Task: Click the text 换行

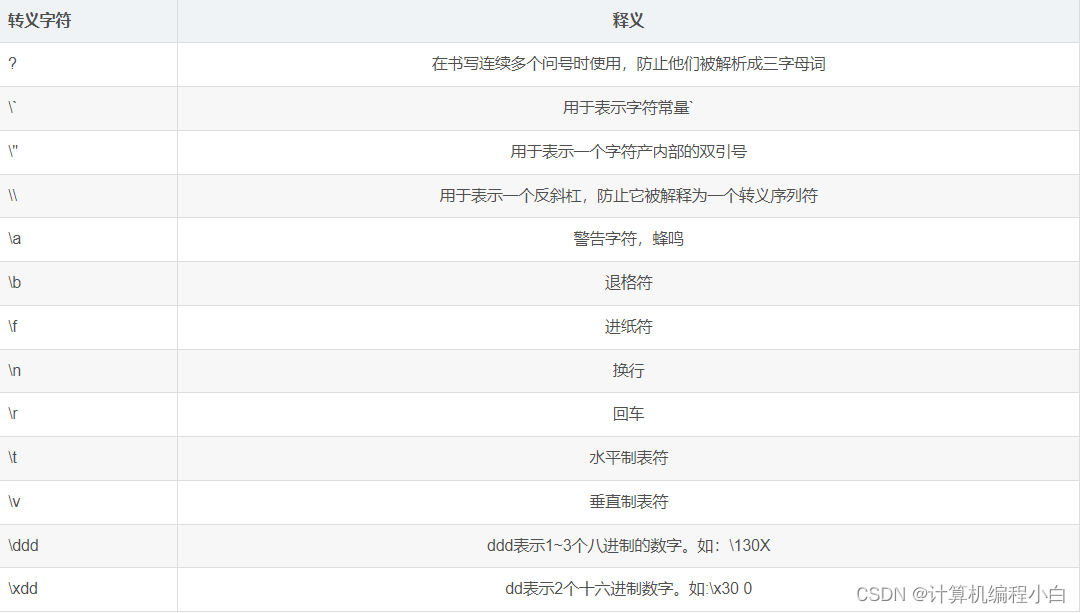Action: 628,371
